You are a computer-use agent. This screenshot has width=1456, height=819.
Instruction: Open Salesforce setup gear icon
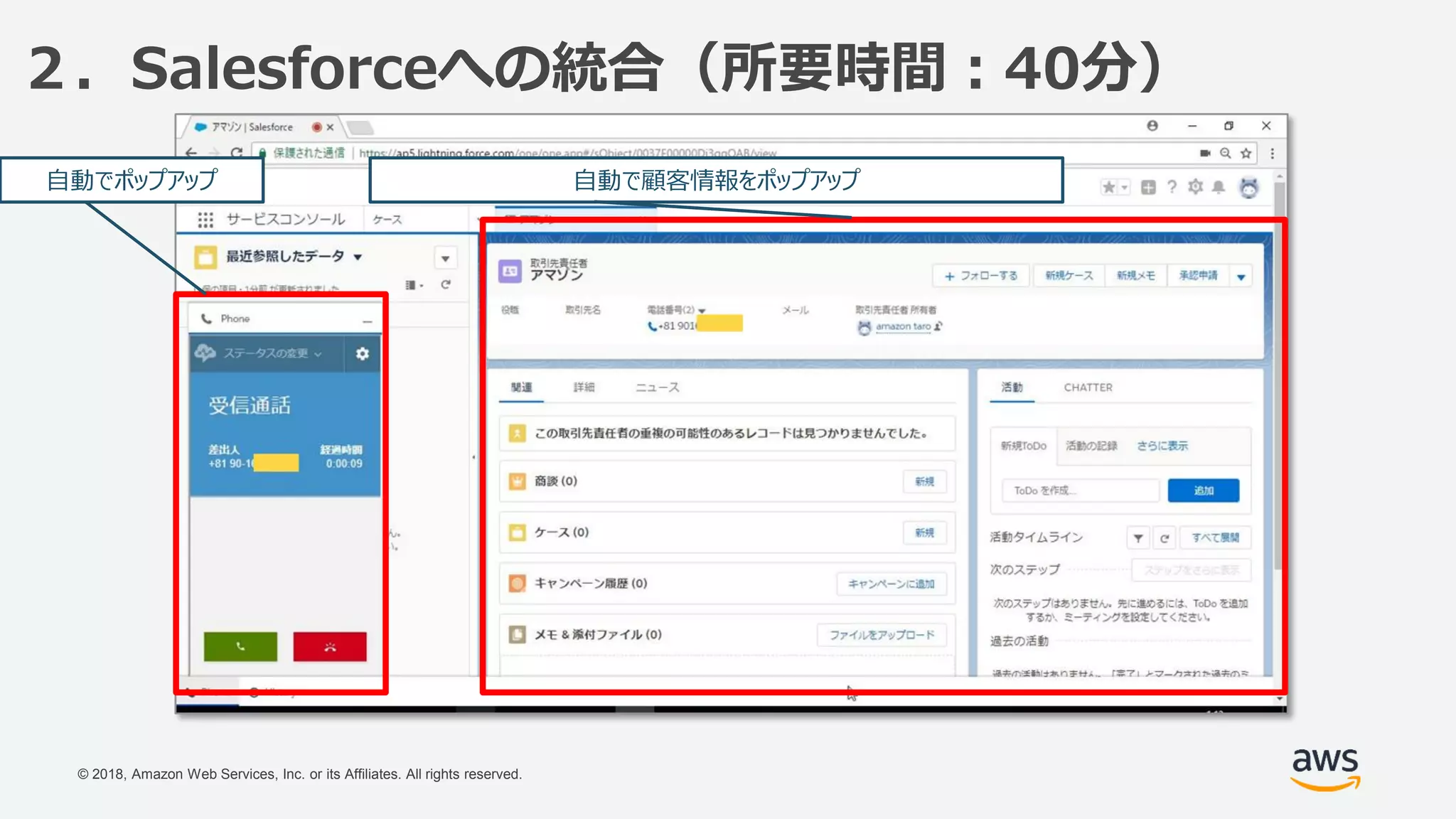[1196, 187]
